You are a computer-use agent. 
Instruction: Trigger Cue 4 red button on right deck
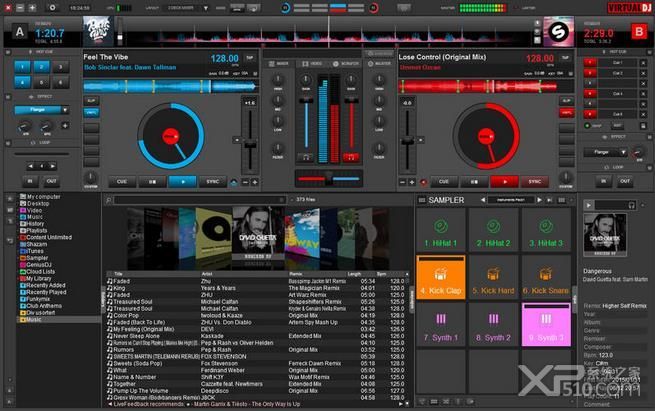(x=590, y=94)
